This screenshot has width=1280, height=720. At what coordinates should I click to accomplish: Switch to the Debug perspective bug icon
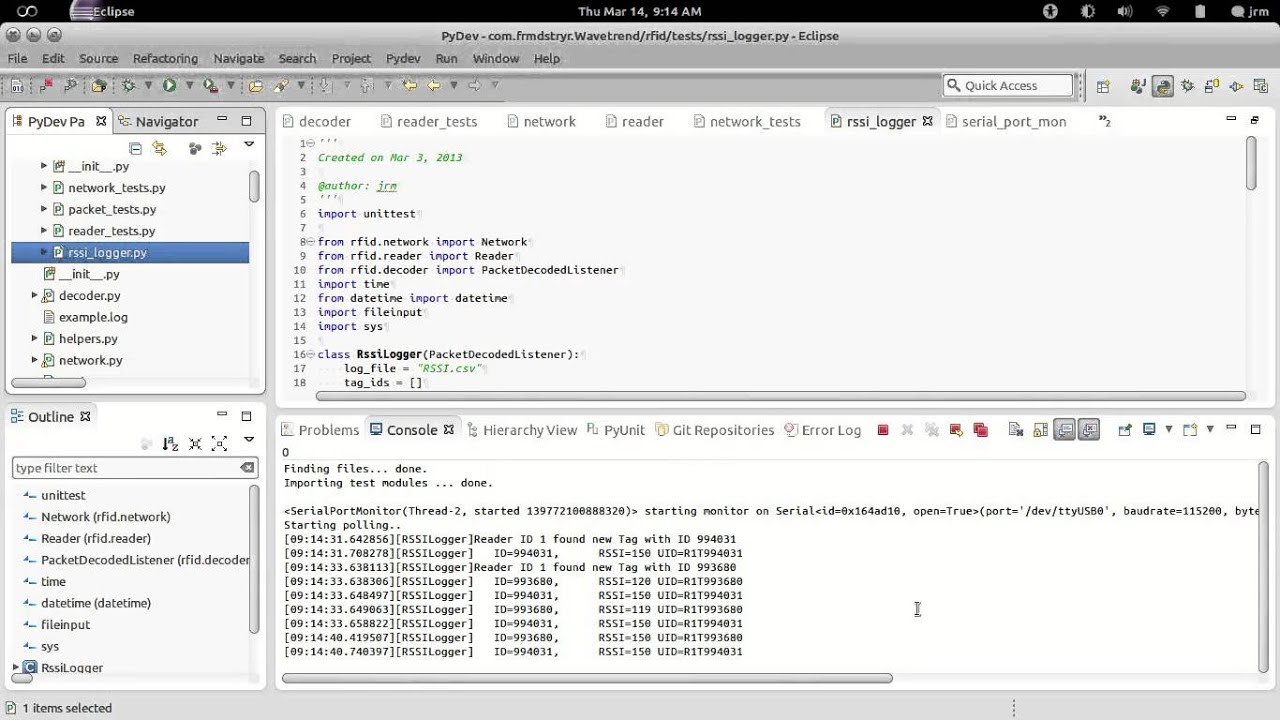1187,86
